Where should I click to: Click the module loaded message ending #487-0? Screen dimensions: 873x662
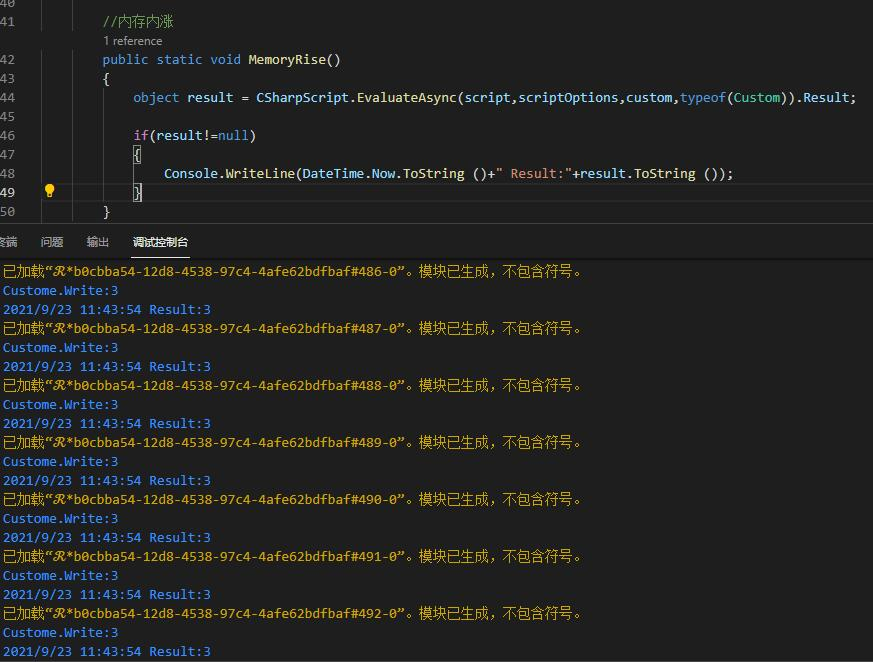coord(292,328)
